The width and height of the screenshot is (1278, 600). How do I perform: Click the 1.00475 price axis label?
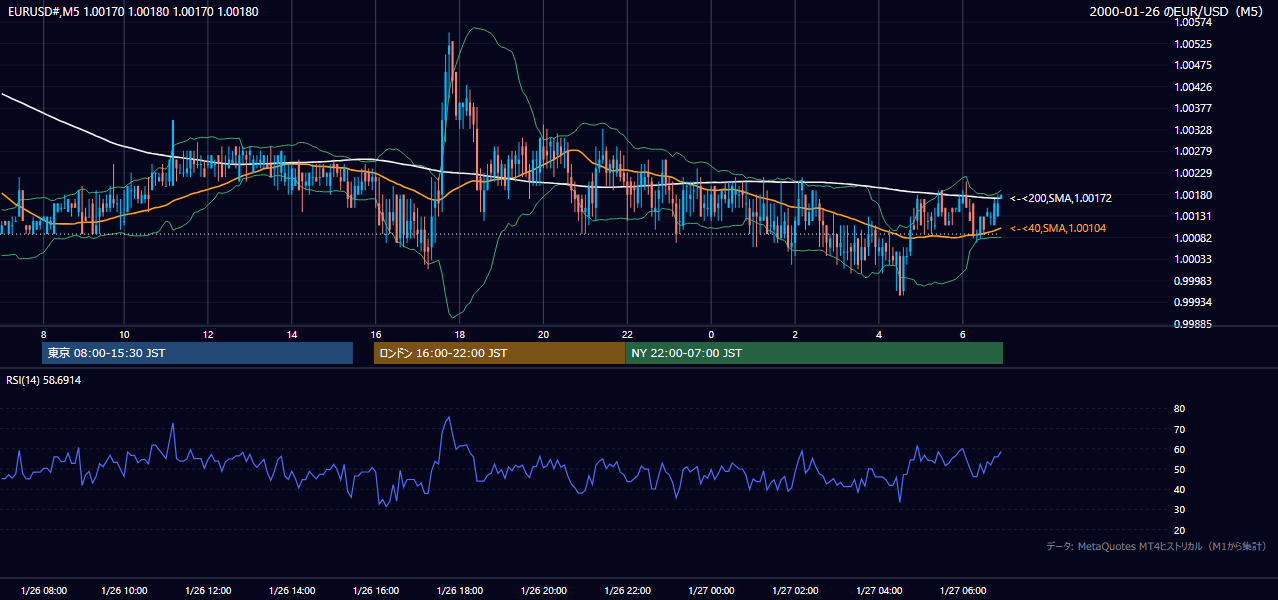1193,65
